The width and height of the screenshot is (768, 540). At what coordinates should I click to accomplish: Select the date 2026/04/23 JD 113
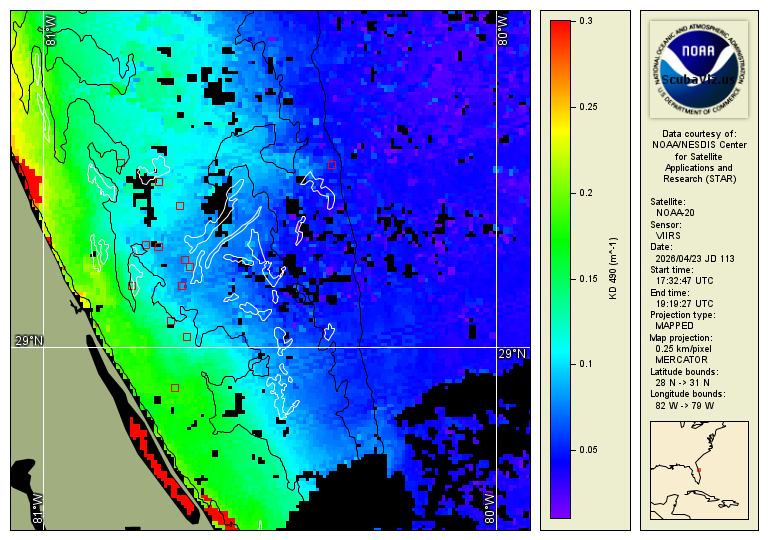(x=695, y=258)
